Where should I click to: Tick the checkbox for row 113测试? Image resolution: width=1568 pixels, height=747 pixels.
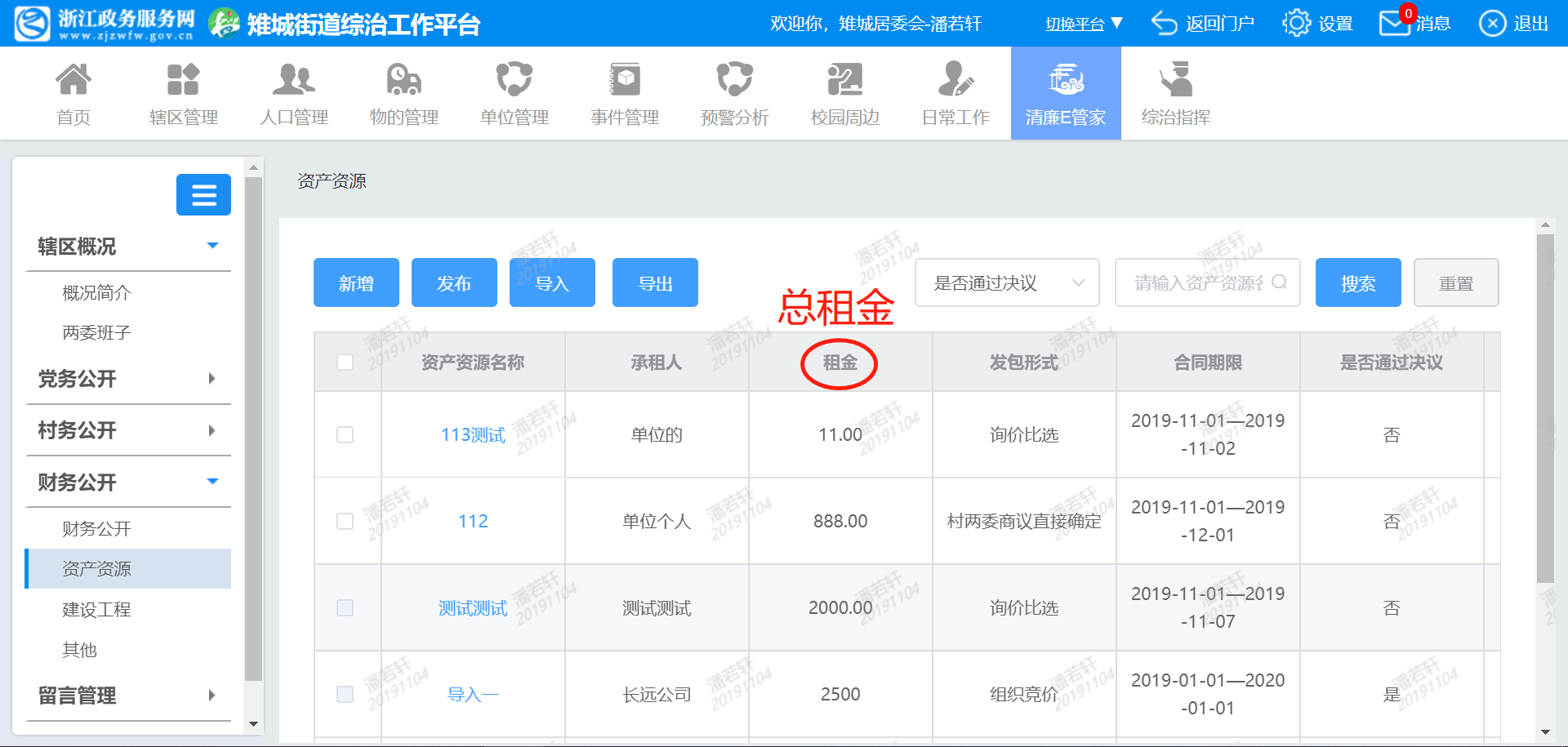click(x=345, y=434)
